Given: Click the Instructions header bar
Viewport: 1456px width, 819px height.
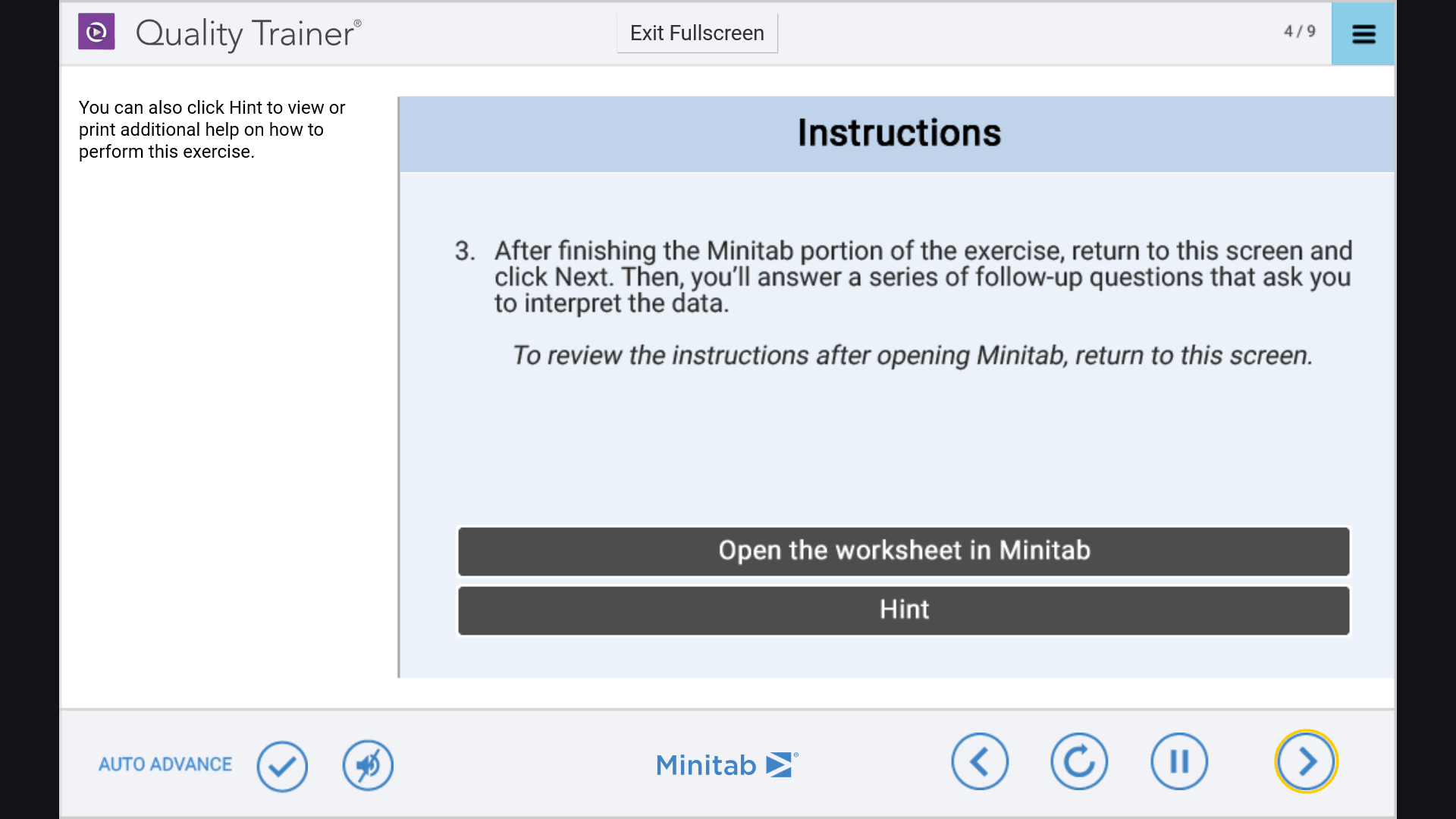Looking at the screenshot, I should pyautogui.click(x=897, y=134).
